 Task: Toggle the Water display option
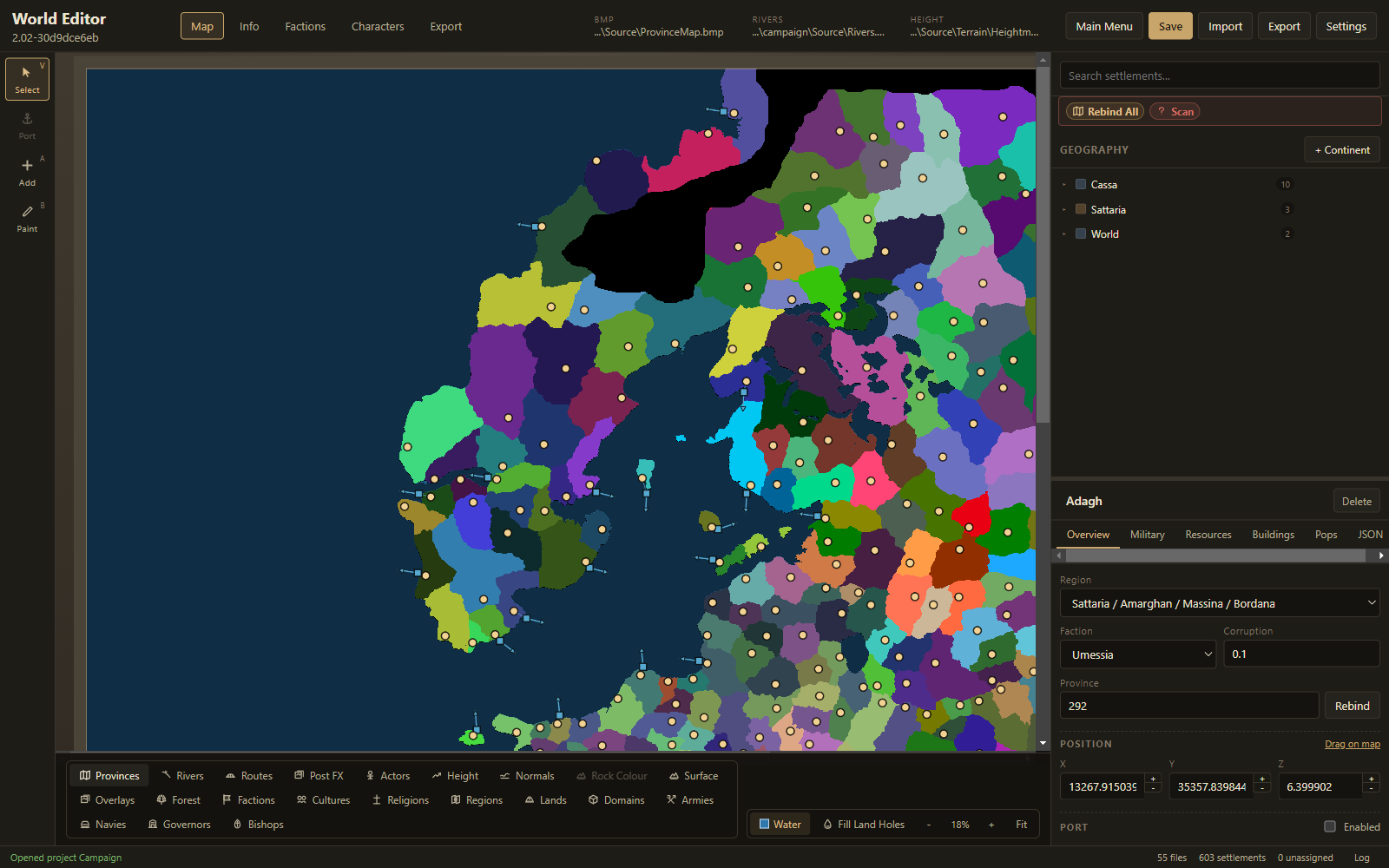[x=780, y=824]
